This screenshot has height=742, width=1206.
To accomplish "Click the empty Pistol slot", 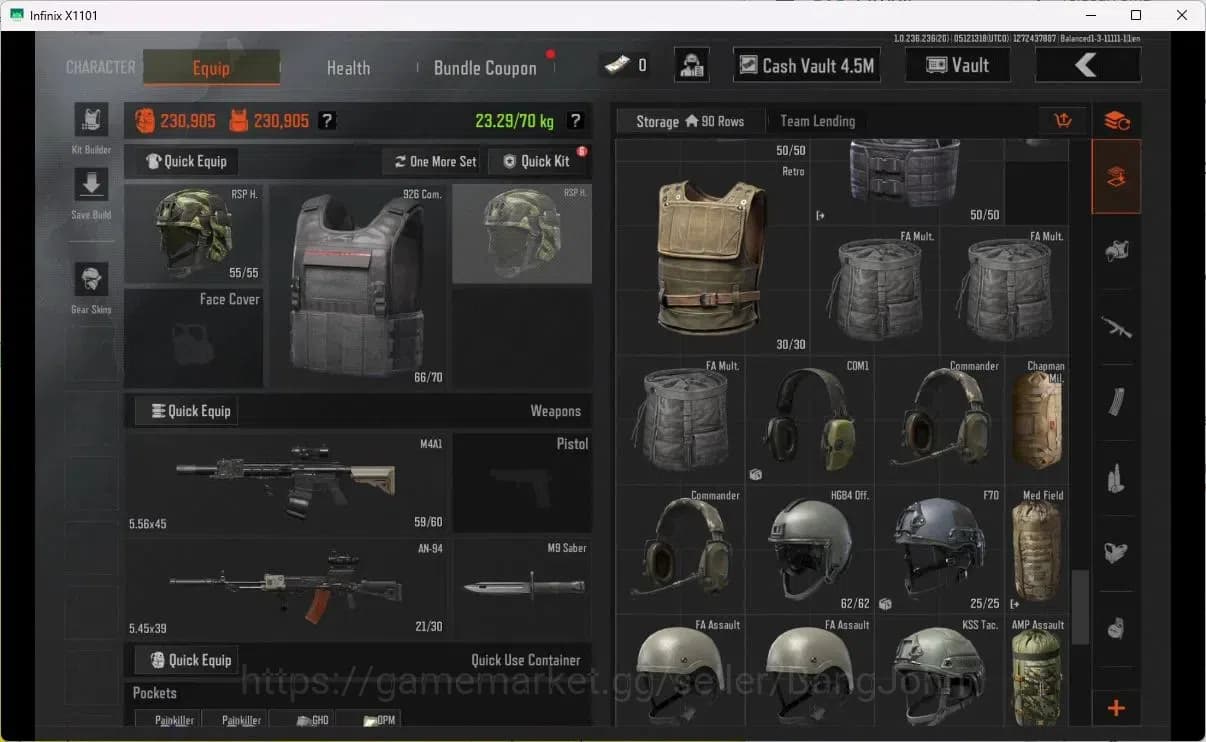I will pyautogui.click(x=522, y=482).
